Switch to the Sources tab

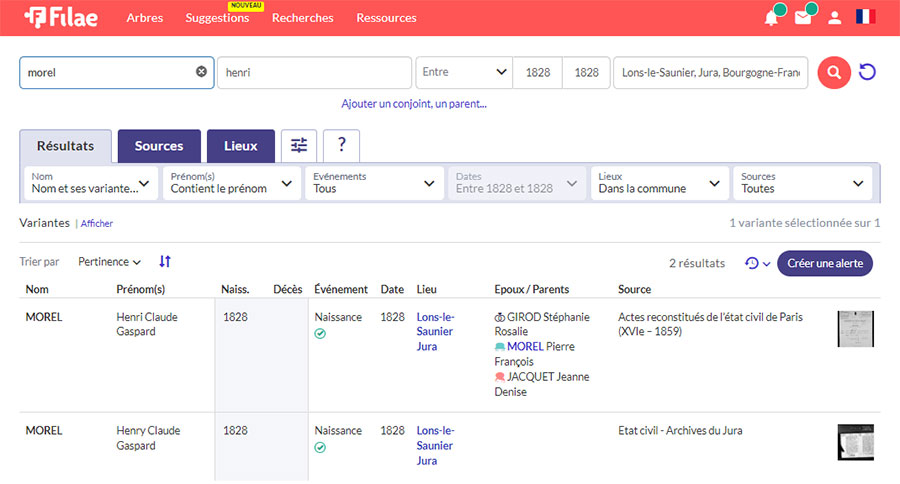click(159, 146)
